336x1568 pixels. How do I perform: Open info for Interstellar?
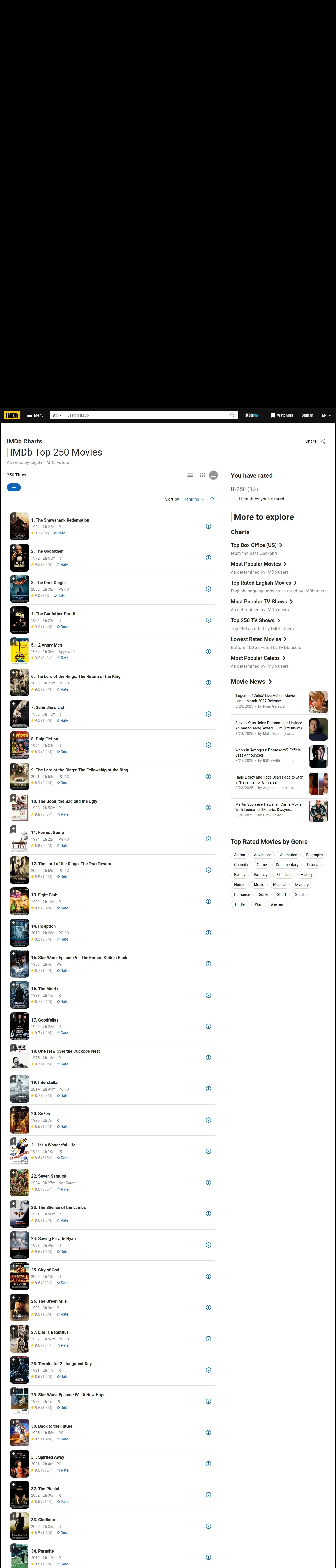point(209,1089)
